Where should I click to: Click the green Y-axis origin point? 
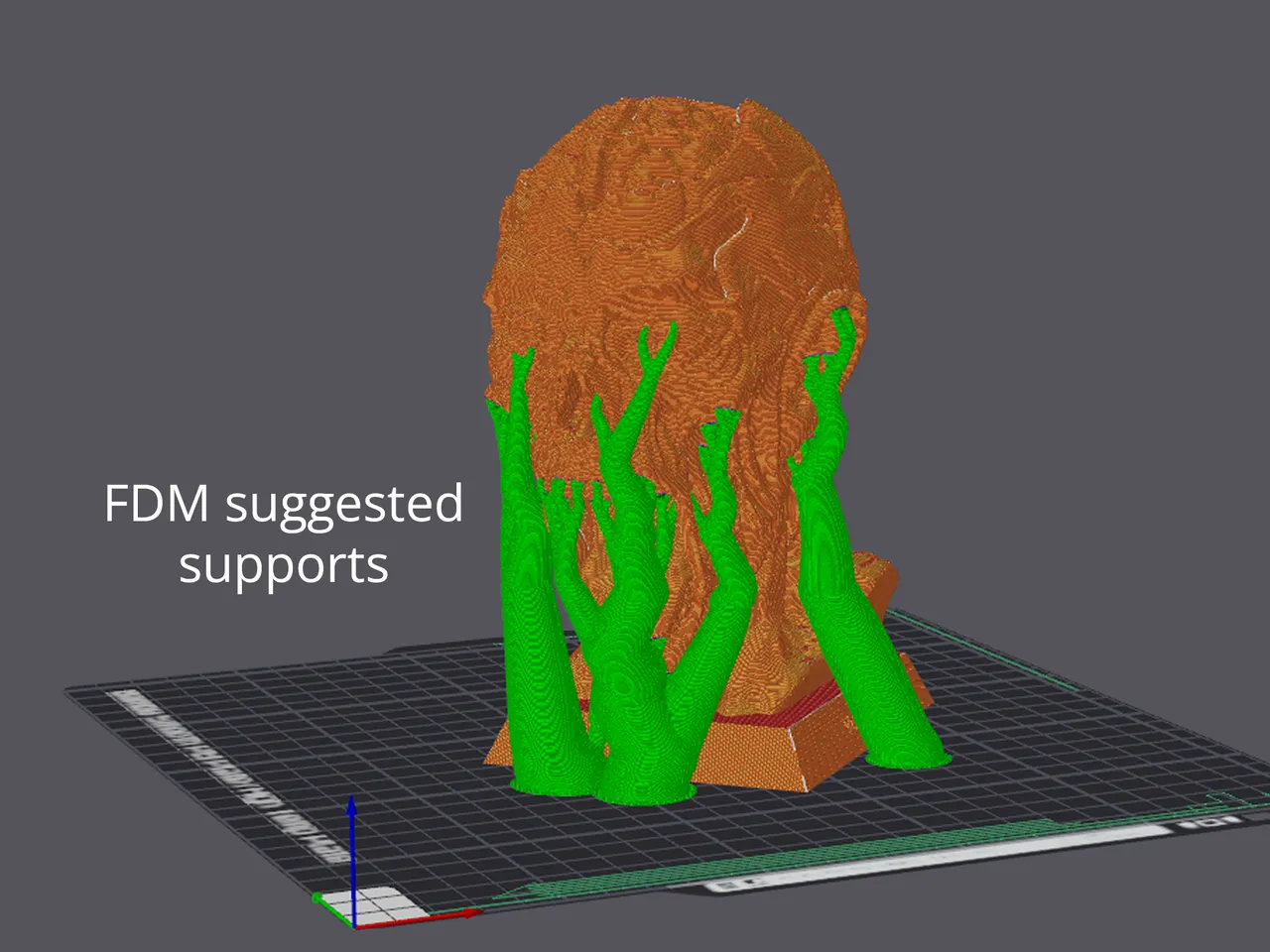[317, 898]
